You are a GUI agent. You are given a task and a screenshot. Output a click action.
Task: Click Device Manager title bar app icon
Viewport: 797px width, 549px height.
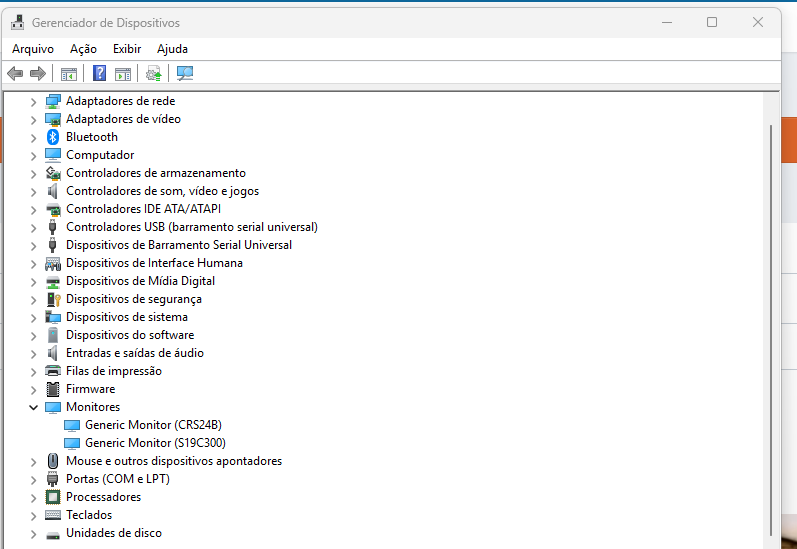click(x=17, y=22)
